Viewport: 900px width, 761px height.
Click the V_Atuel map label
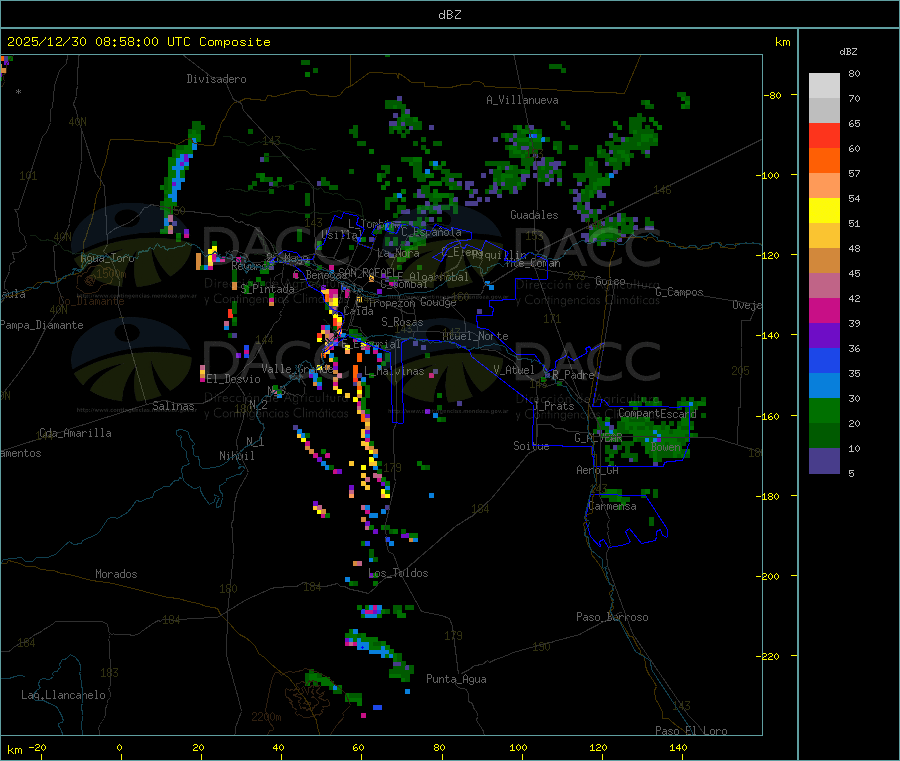[x=514, y=370]
